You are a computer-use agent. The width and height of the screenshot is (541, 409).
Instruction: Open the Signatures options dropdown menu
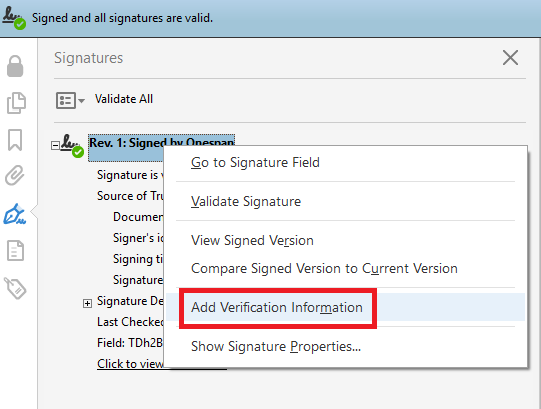click(x=70, y=100)
